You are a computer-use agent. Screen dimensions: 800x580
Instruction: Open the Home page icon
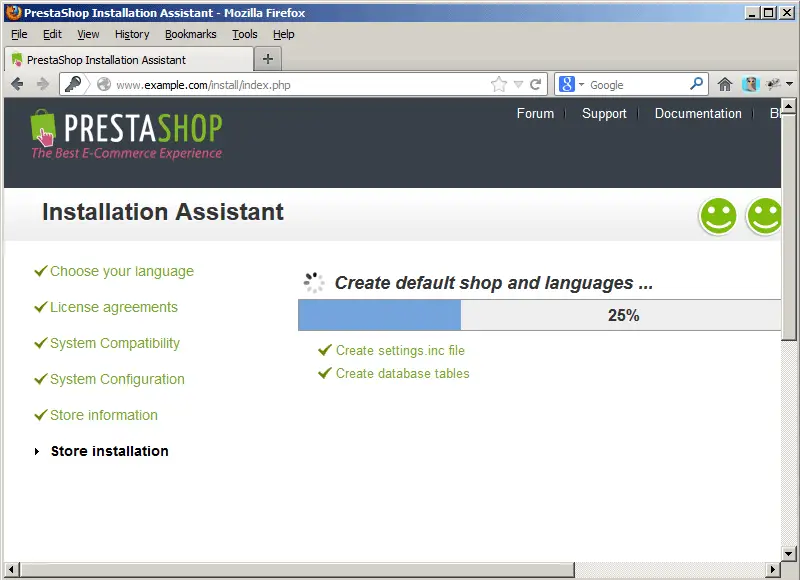(724, 84)
